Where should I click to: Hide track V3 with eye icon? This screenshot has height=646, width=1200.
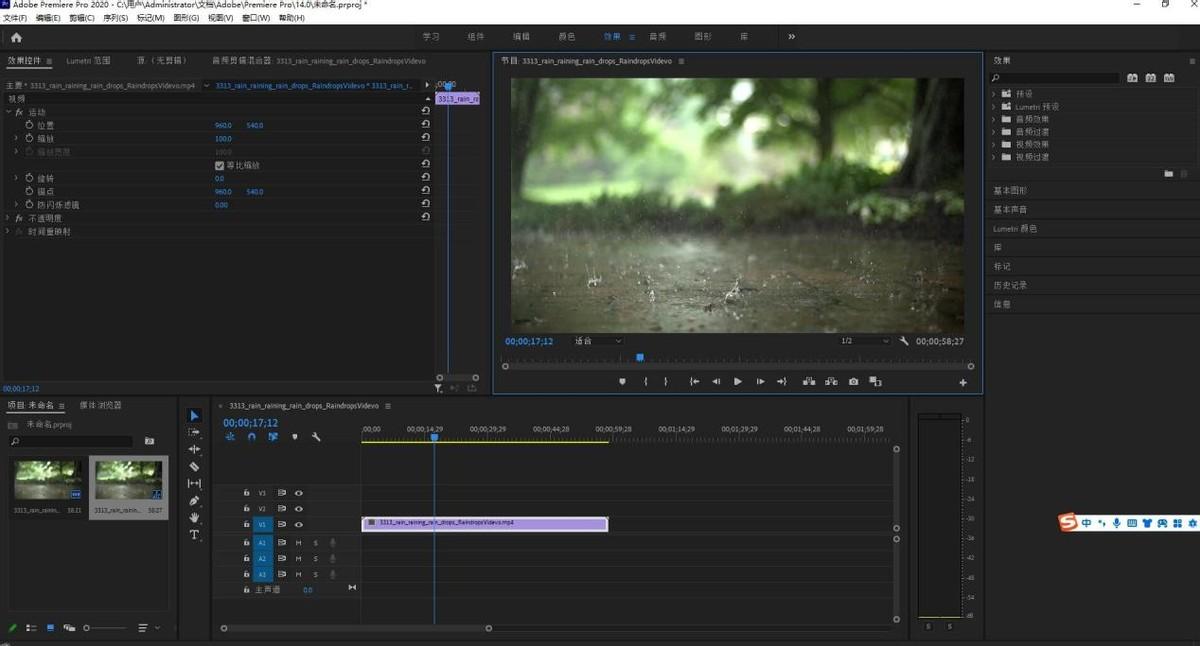pos(298,493)
